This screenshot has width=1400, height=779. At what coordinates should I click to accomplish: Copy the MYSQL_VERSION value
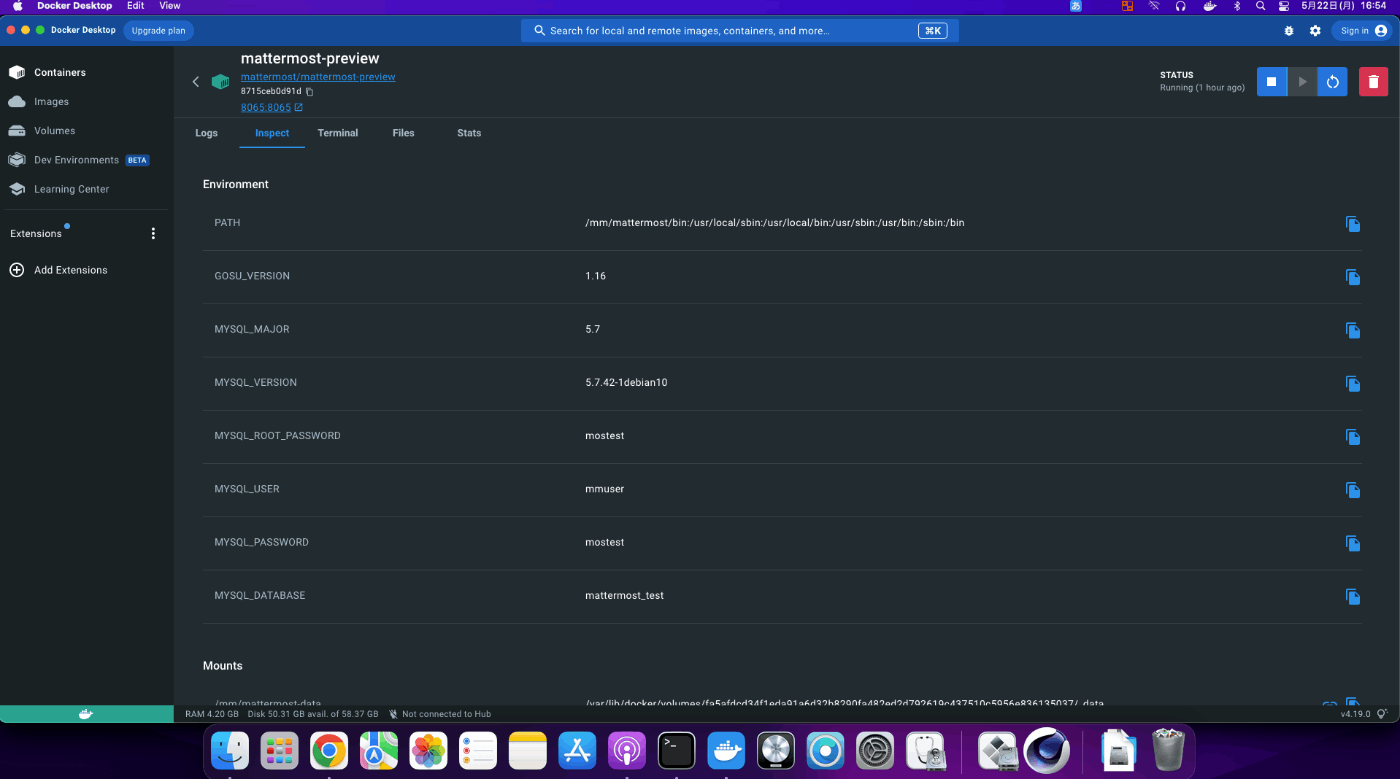point(1353,384)
